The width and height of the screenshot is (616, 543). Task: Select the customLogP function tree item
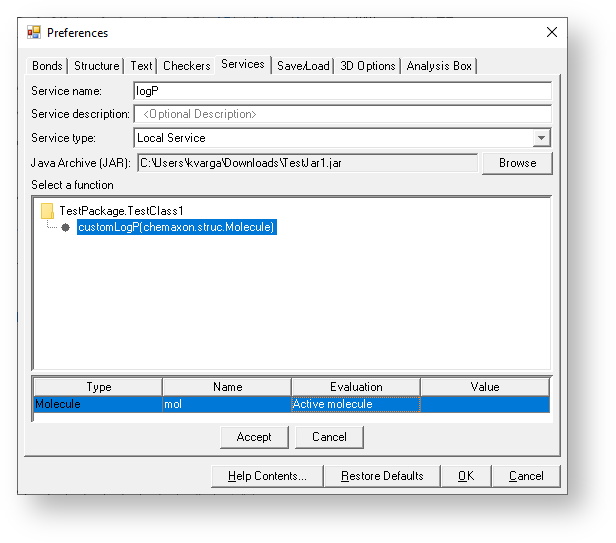tap(176, 228)
